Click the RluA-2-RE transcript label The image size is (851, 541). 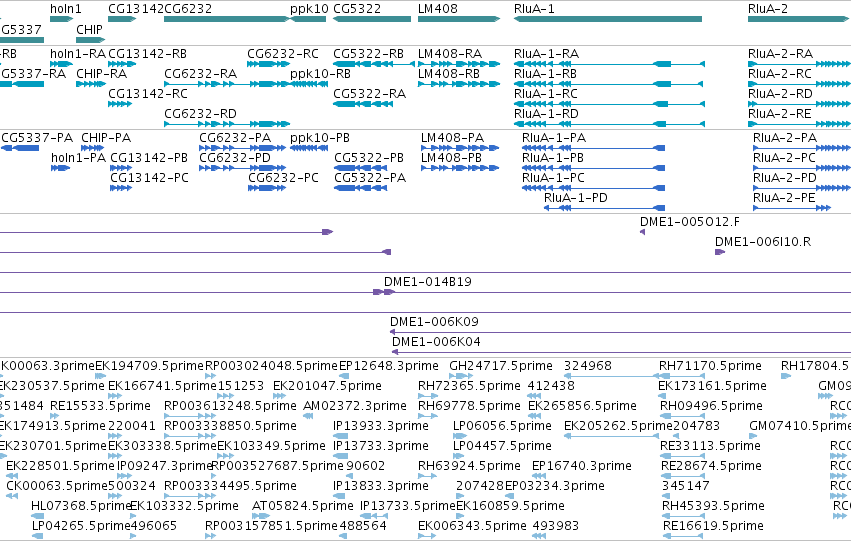779,114
